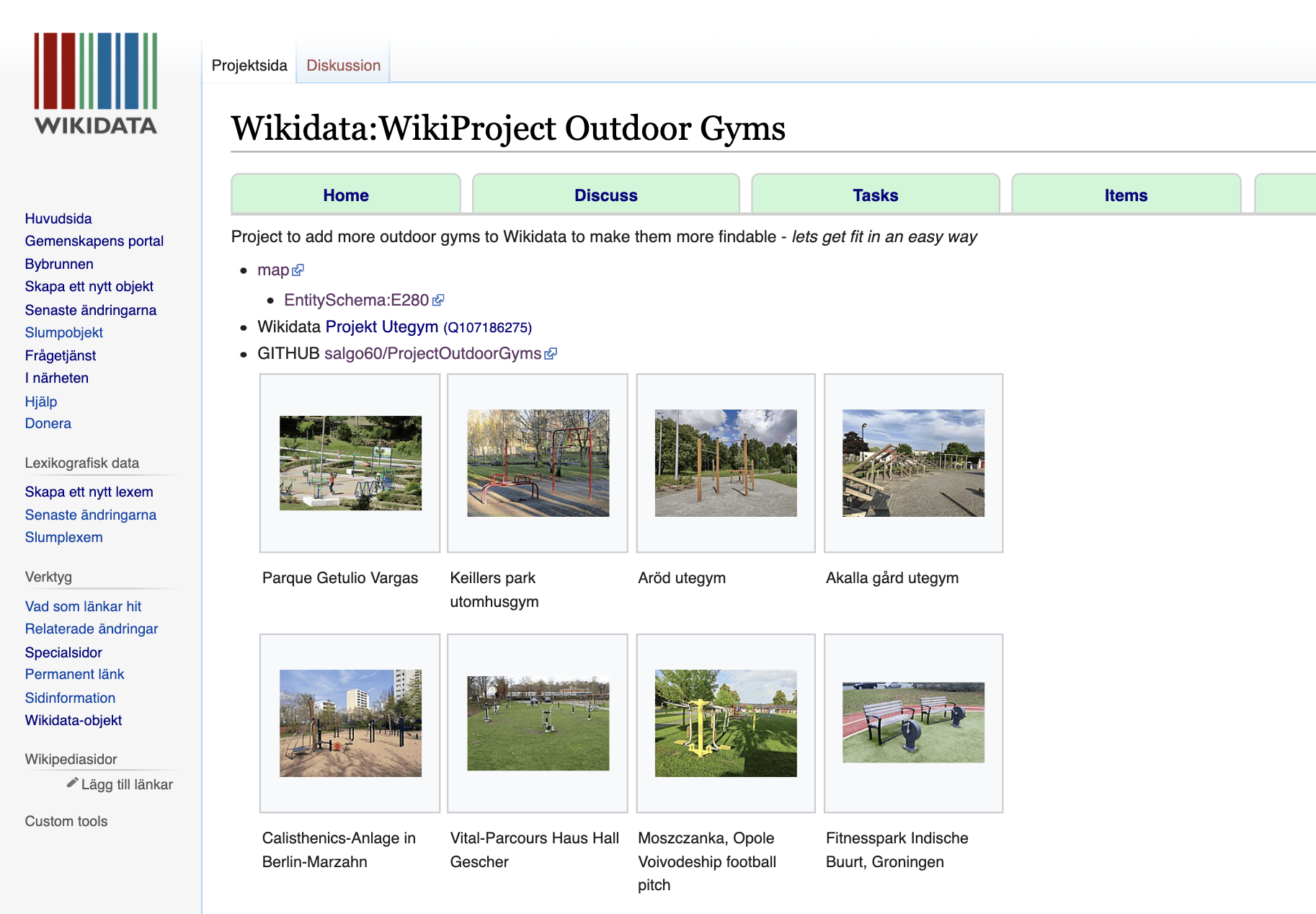Click external link icon after salgo60/ProjectOutdoorGyms

[551, 354]
